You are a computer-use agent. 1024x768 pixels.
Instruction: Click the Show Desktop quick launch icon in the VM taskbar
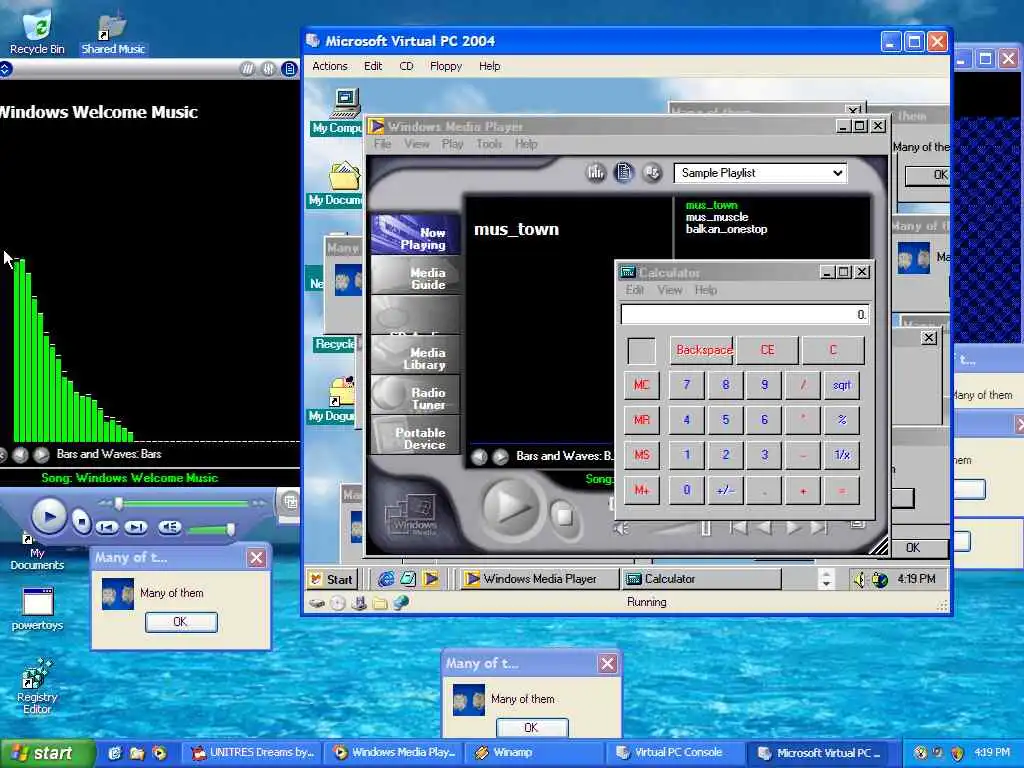(408, 579)
